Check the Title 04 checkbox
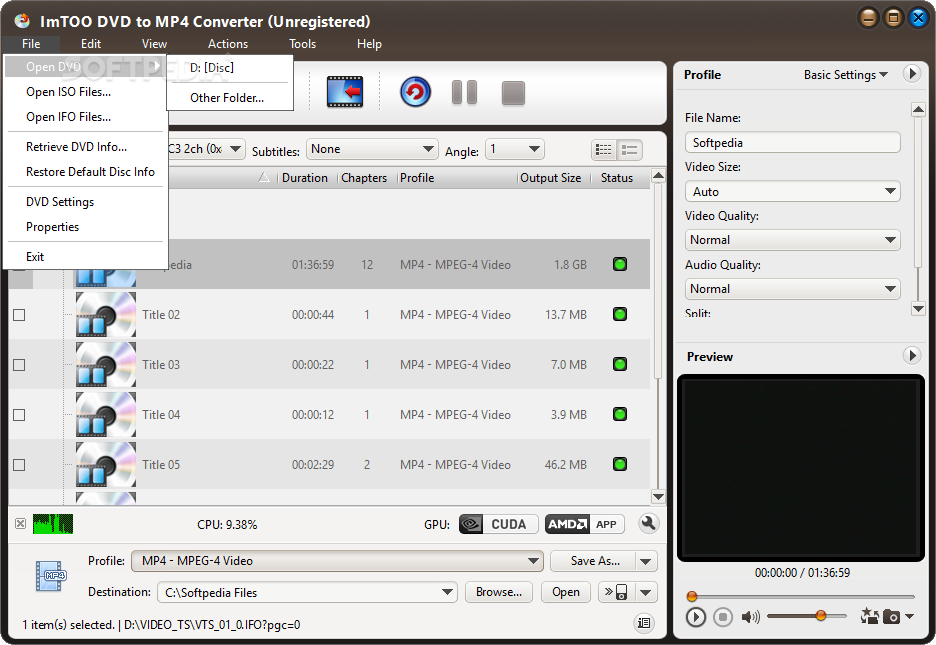The width and height of the screenshot is (936, 645). tap(19, 415)
